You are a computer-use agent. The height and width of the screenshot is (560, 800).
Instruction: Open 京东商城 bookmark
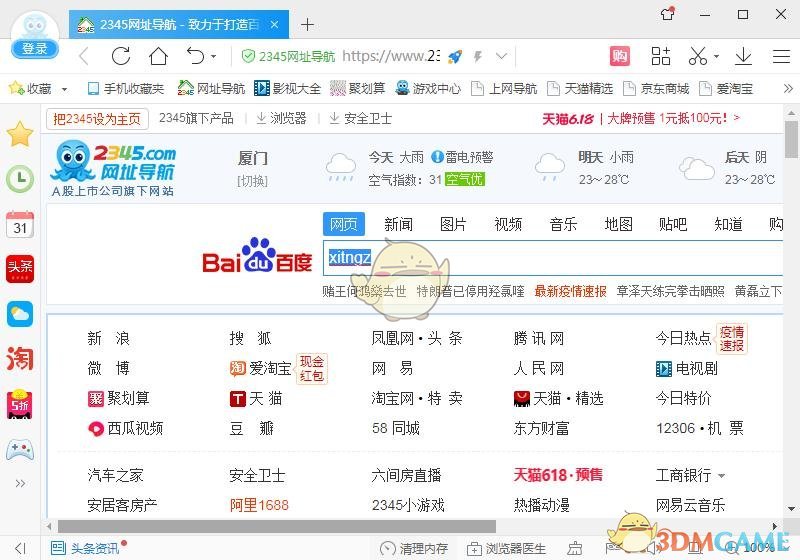[656, 89]
